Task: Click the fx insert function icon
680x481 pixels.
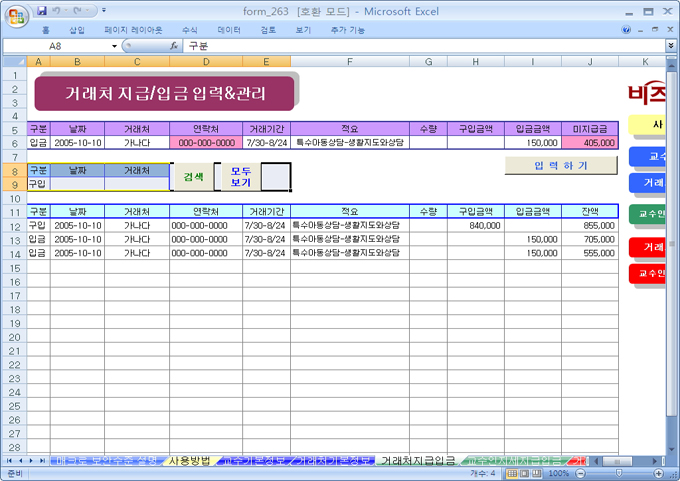Action: click(173, 46)
